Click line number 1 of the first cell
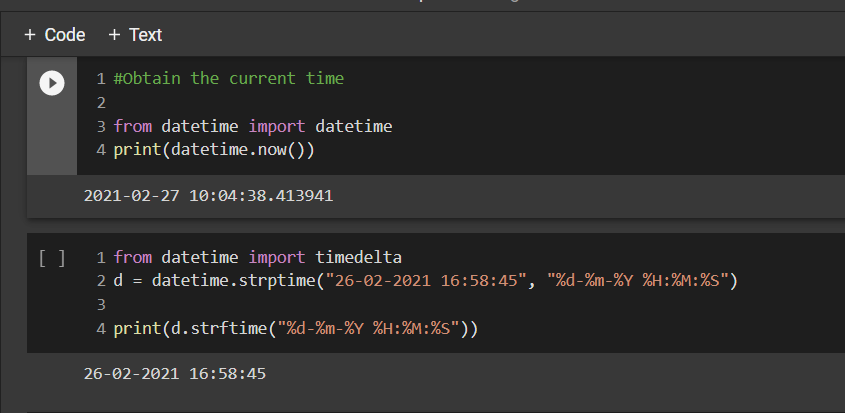 [x=101, y=79]
